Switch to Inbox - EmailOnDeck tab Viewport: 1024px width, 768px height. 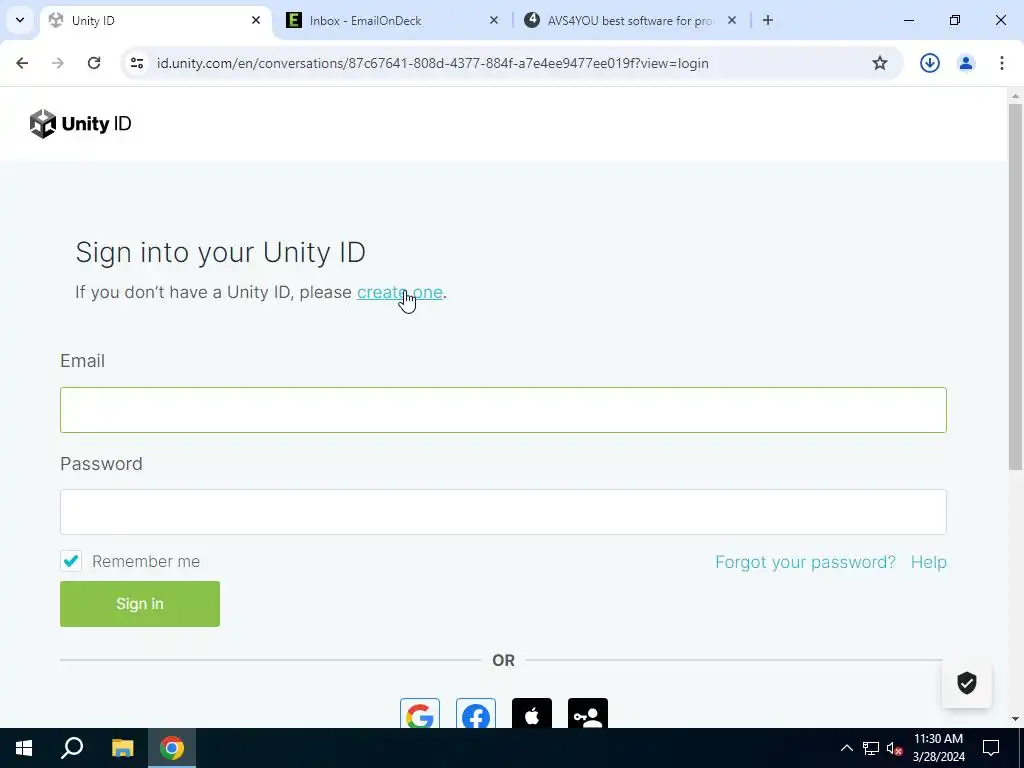coord(392,20)
